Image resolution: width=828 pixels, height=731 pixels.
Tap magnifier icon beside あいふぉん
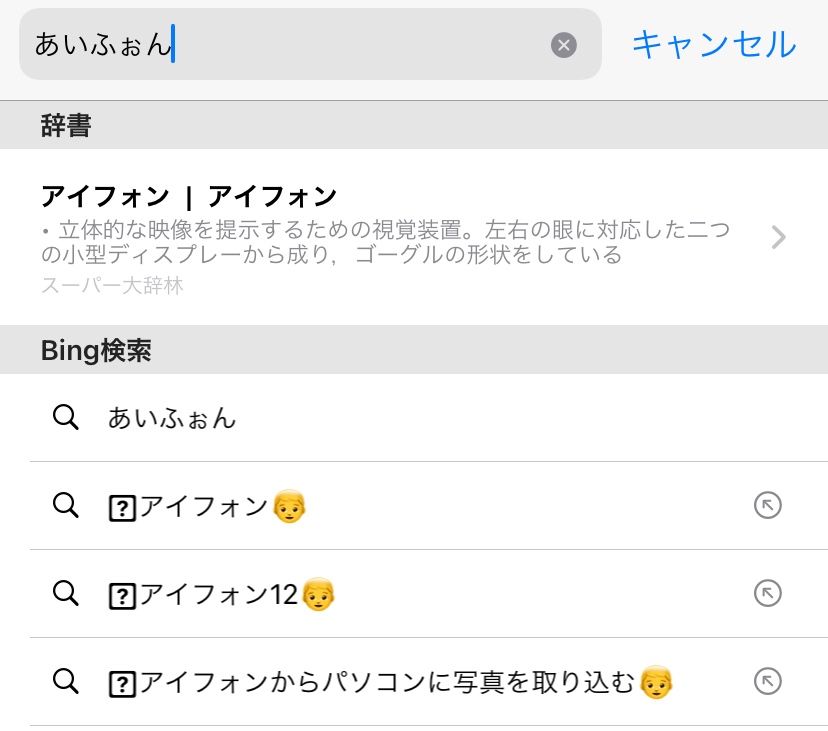click(x=66, y=418)
